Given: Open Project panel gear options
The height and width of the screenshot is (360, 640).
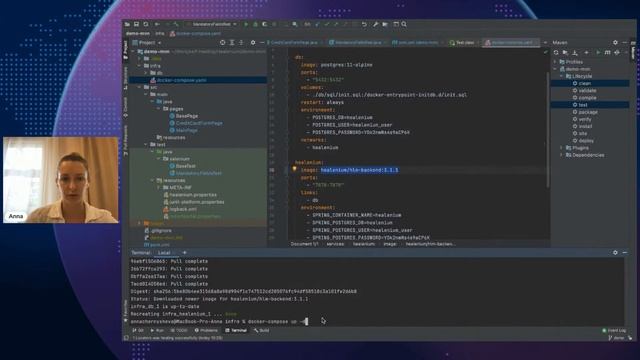Looking at the screenshot, I should [253, 42].
